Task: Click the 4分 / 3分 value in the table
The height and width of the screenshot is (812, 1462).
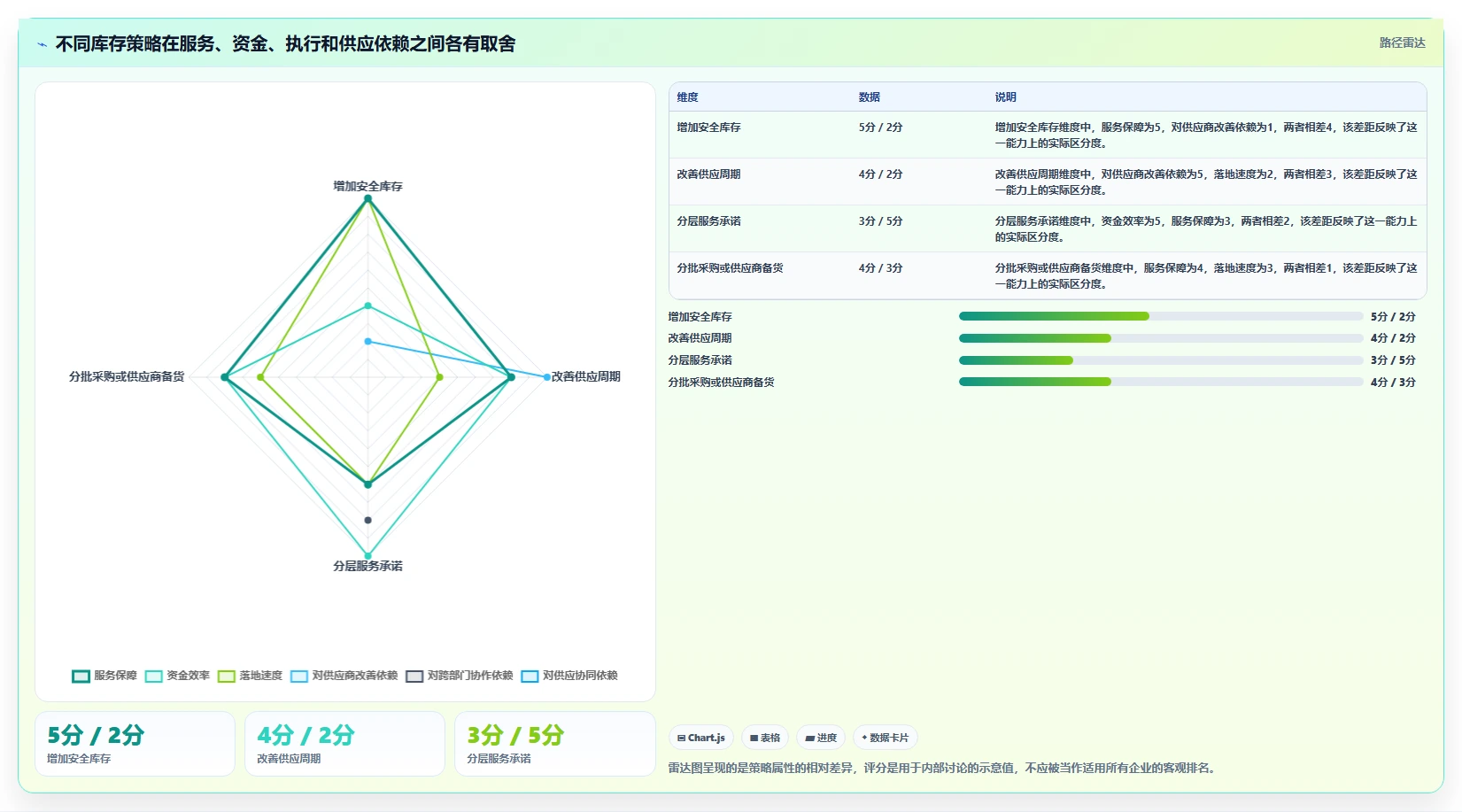Action: [880, 268]
